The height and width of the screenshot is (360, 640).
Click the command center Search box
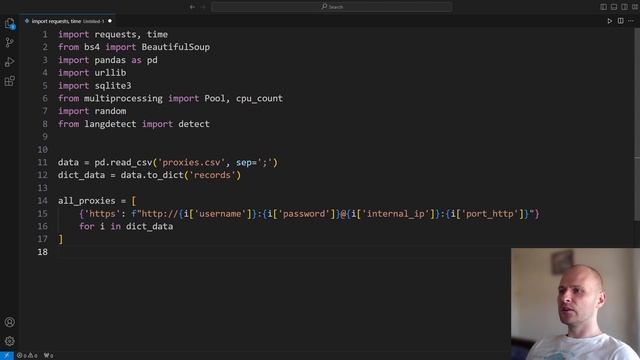[332, 7]
